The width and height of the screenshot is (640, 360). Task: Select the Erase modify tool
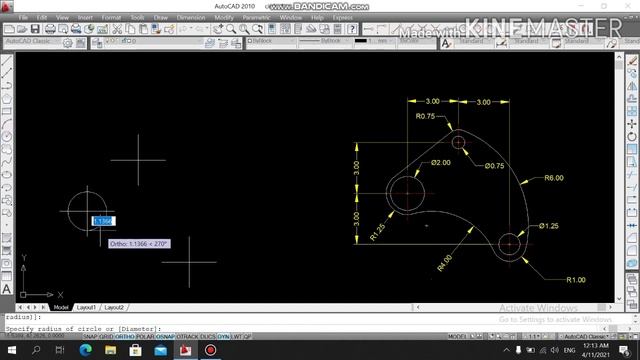[632, 61]
